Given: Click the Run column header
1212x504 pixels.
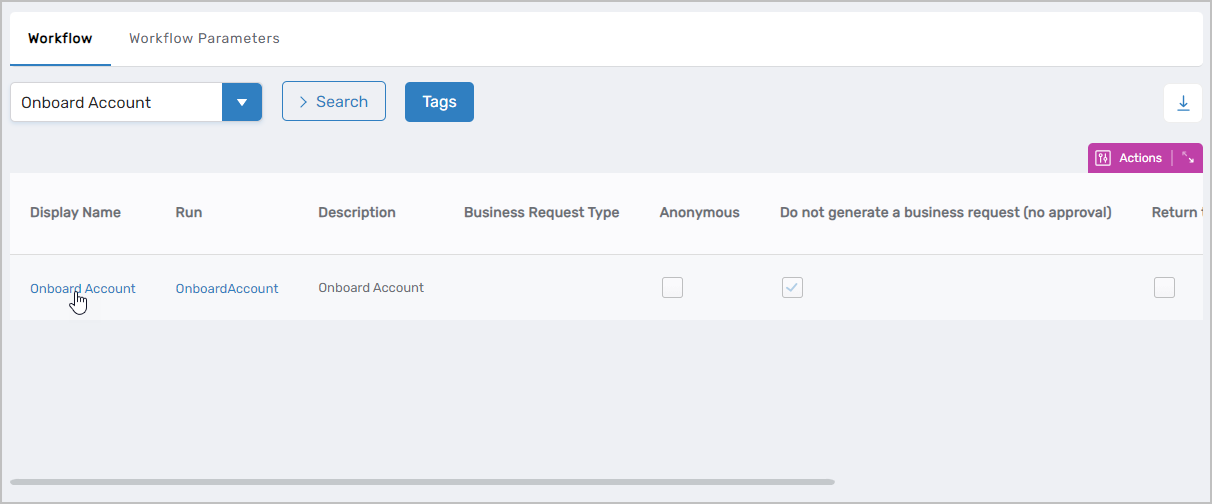Looking at the screenshot, I should [189, 212].
